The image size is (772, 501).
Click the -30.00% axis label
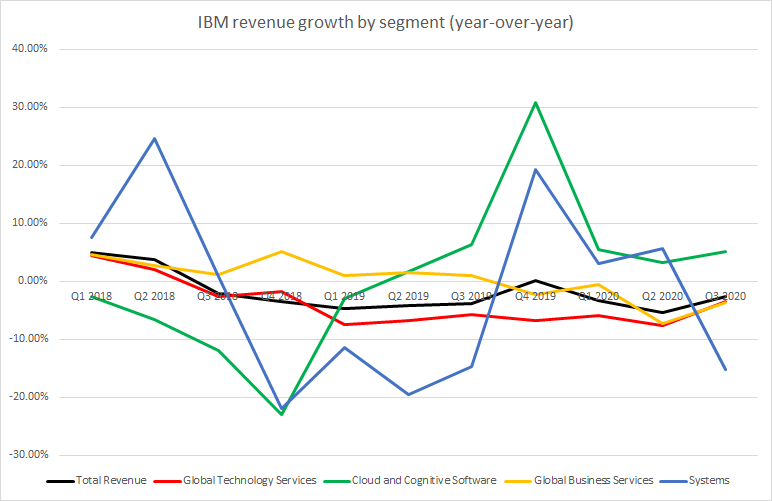pyautogui.click(x=28, y=455)
